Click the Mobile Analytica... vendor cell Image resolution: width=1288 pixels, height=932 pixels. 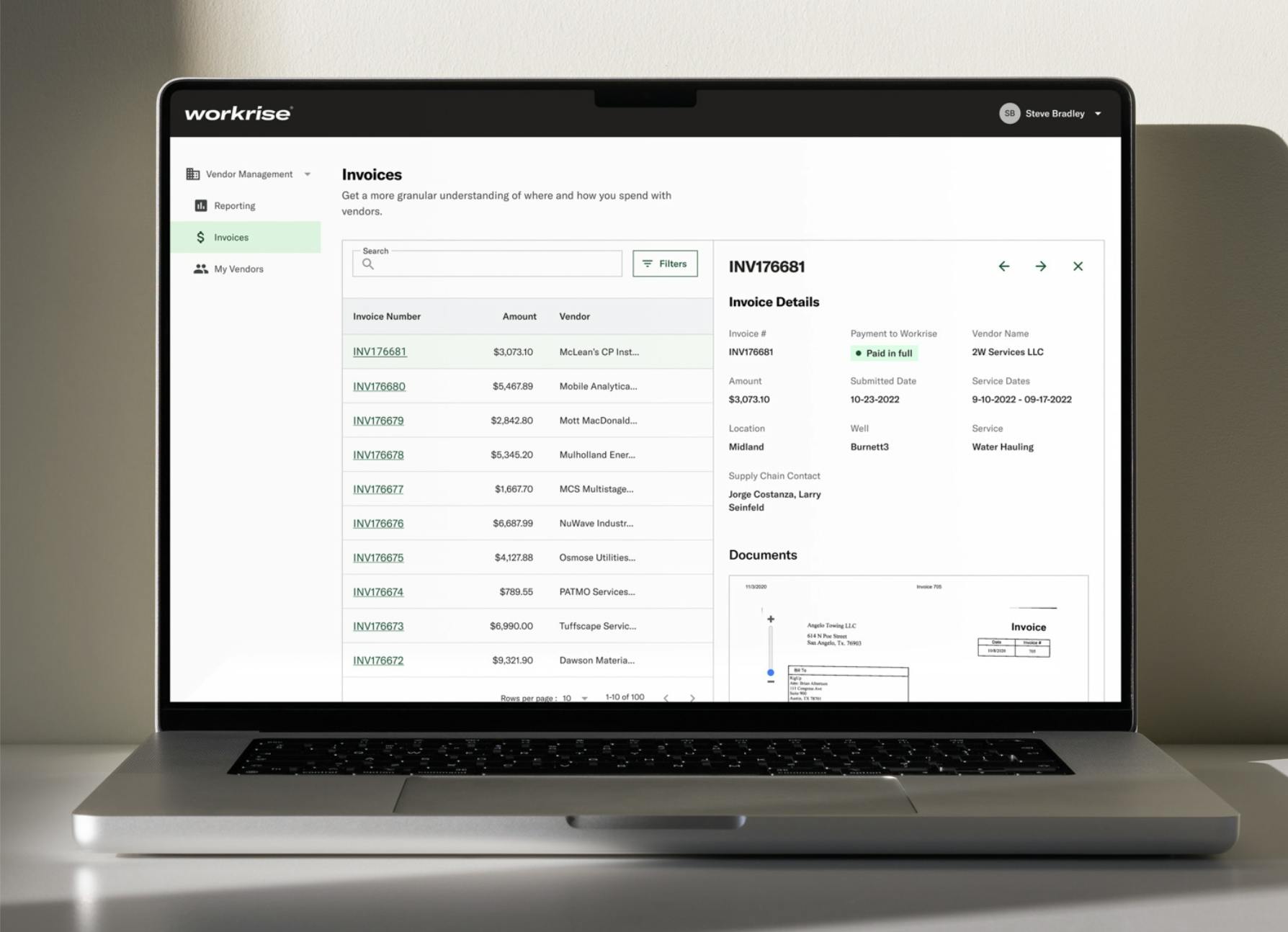pyautogui.click(x=599, y=387)
